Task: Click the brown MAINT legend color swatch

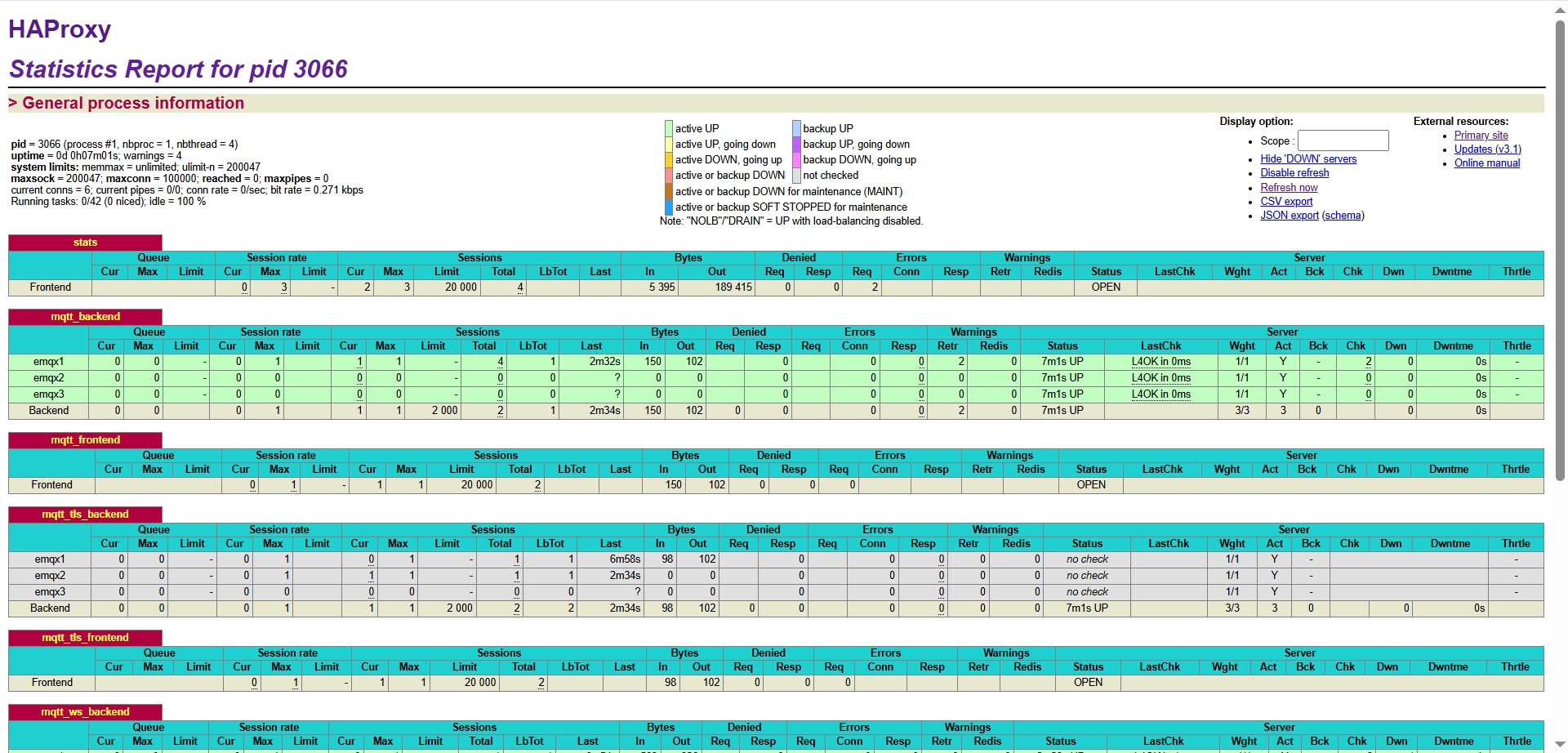Action: pyautogui.click(x=669, y=192)
